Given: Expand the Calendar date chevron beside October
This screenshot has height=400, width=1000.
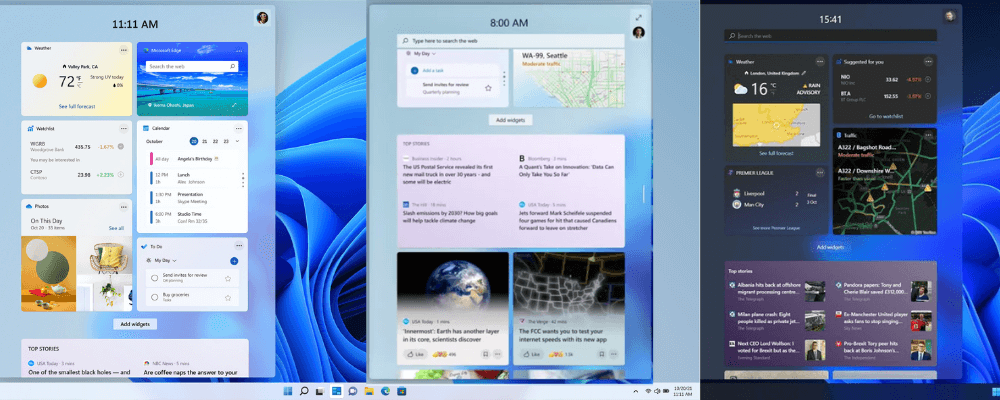Looking at the screenshot, I should point(238,142).
